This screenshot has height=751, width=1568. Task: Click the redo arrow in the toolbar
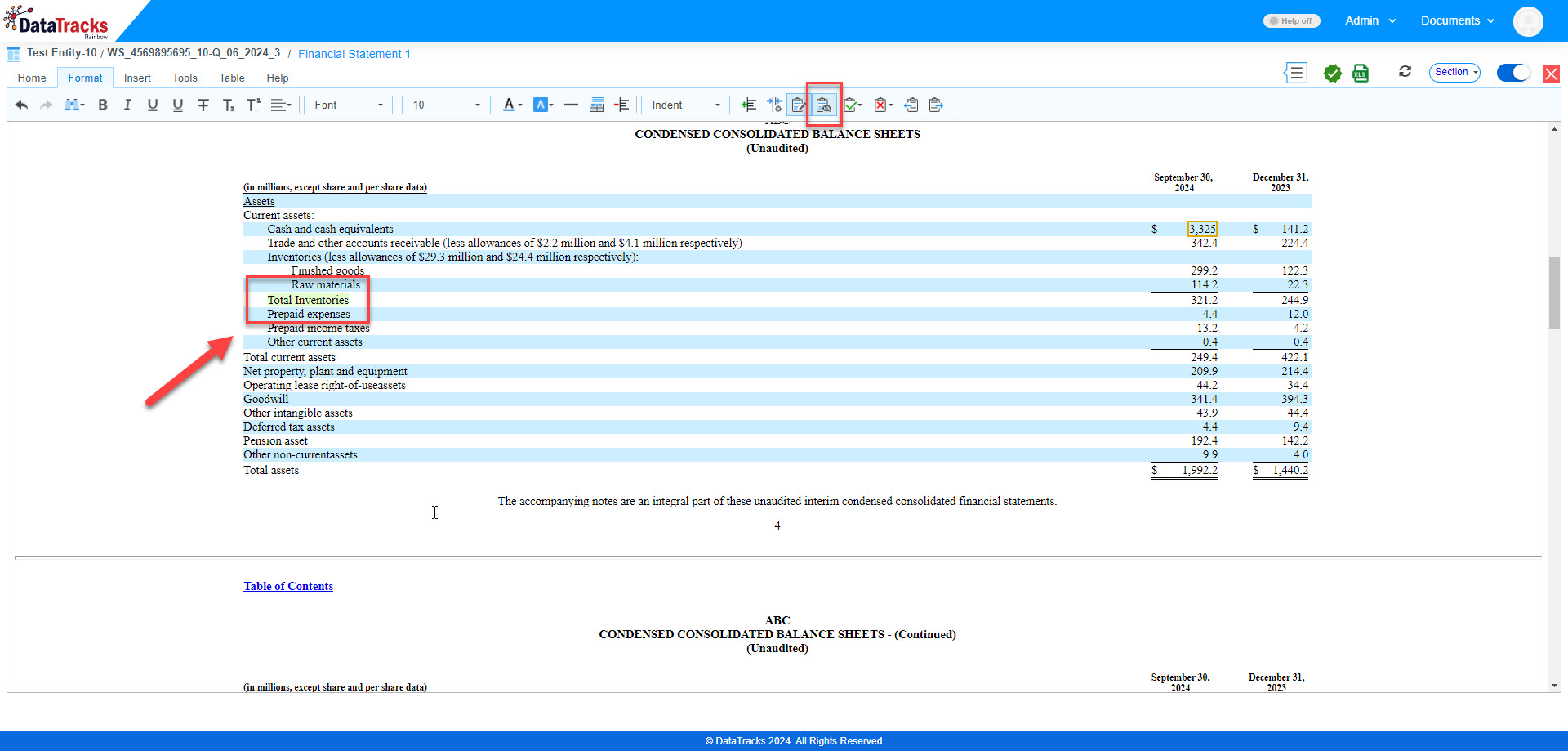click(47, 105)
